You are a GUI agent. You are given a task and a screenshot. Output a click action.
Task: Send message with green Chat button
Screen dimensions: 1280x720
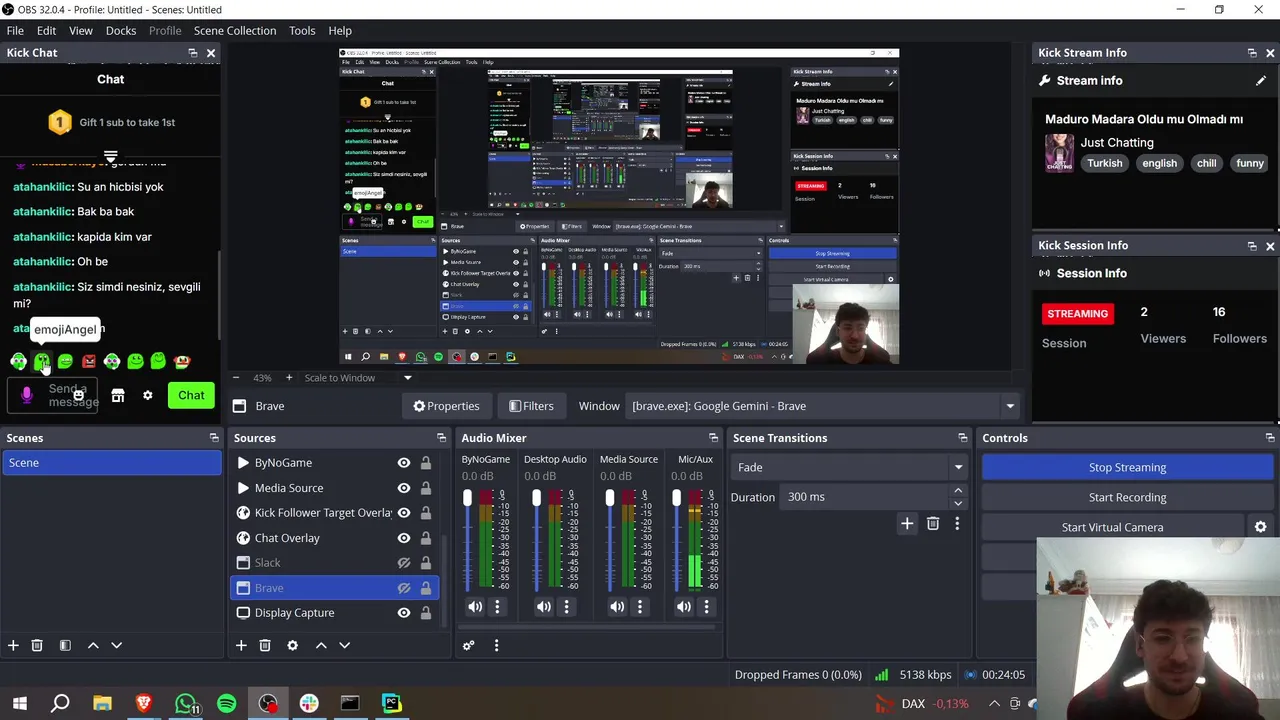[x=191, y=395]
